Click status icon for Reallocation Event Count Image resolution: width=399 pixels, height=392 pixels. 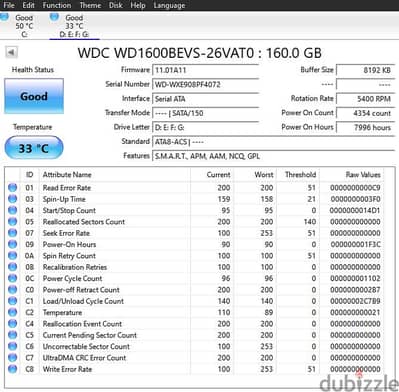pyautogui.click(x=13, y=323)
